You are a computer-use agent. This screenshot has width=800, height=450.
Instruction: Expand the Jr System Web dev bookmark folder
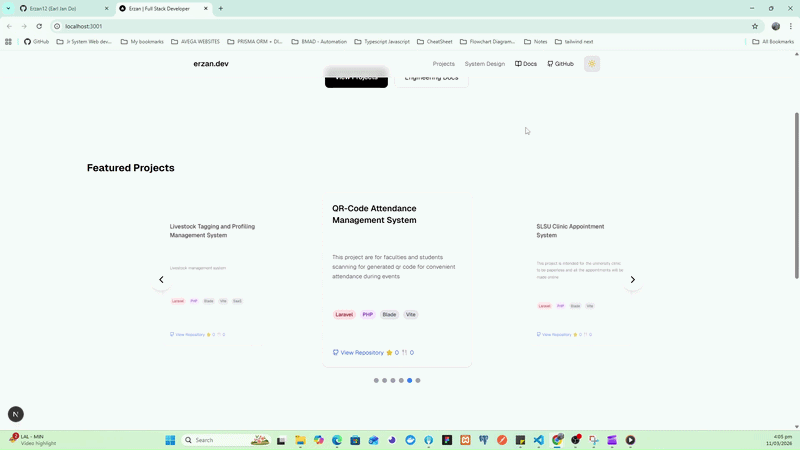84,42
